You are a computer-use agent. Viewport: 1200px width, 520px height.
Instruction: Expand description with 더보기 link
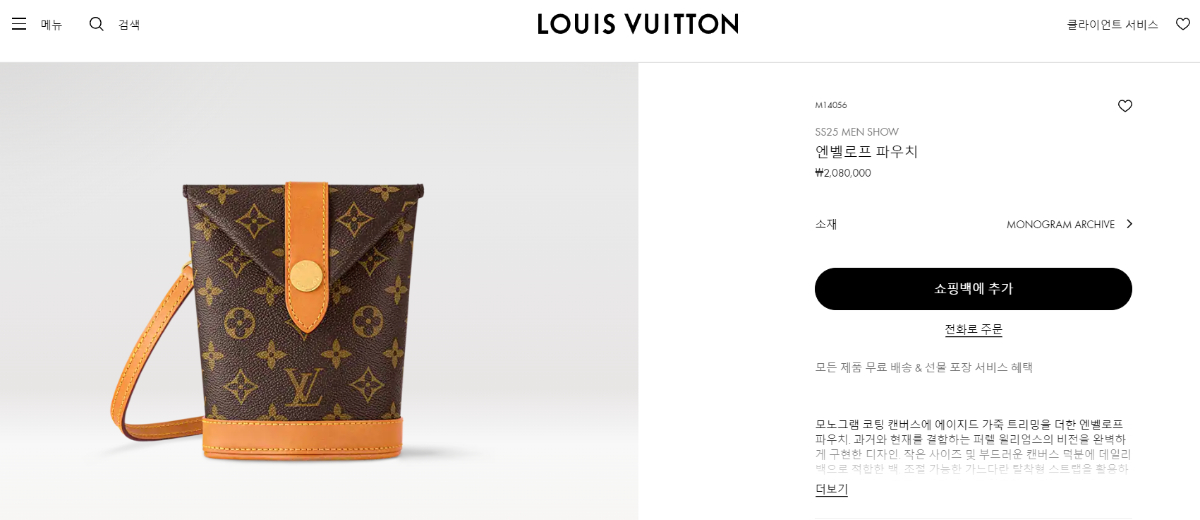[x=831, y=489]
